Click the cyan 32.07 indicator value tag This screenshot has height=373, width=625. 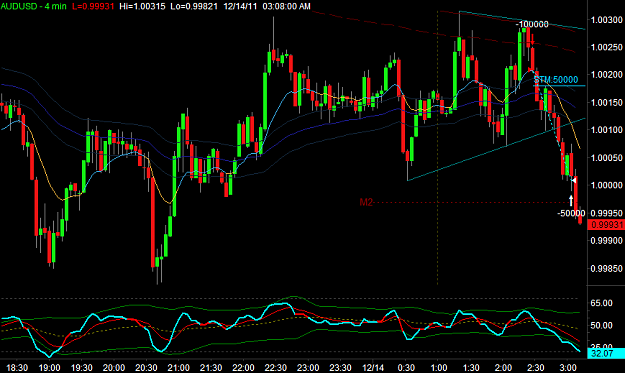click(606, 353)
